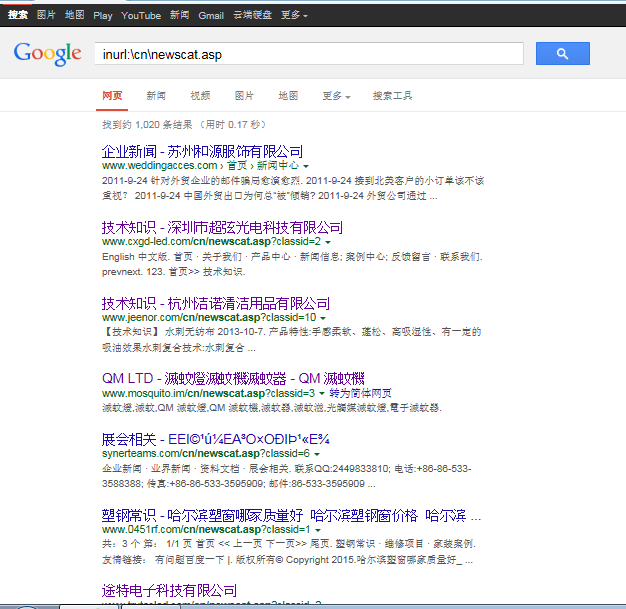Expand 更多 dropdown in the top black bar
Viewport: 626px width, 609px height.
294,15
